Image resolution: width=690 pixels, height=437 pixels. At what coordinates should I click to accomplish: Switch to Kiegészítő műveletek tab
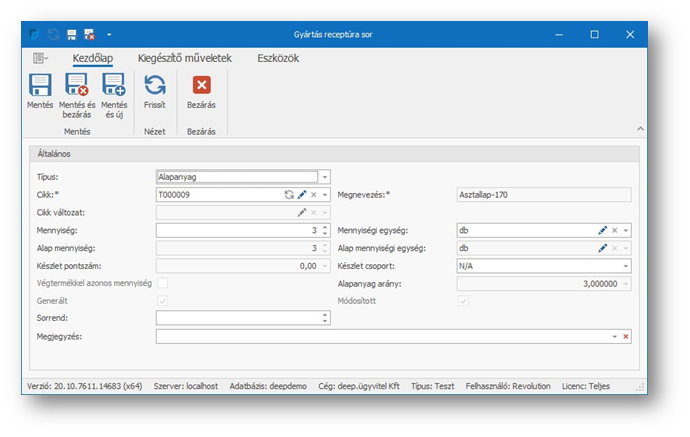tap(185, 58)
